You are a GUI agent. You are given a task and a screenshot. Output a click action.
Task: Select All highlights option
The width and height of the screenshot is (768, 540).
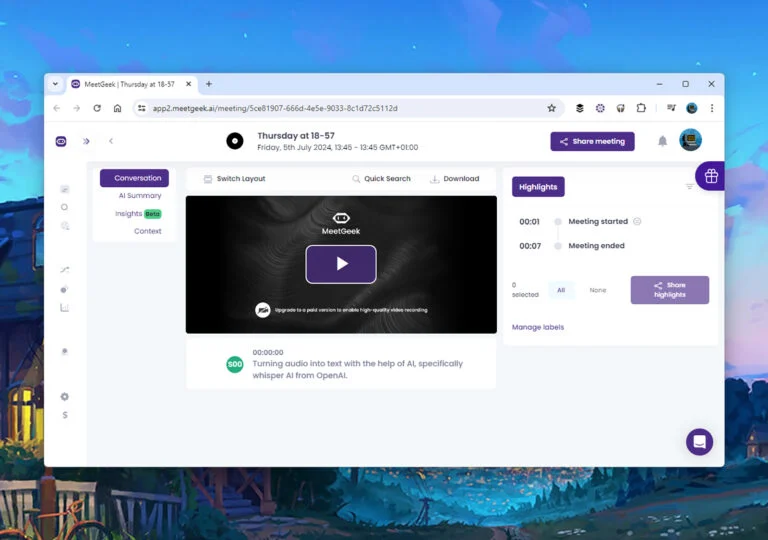click(561, 290)
